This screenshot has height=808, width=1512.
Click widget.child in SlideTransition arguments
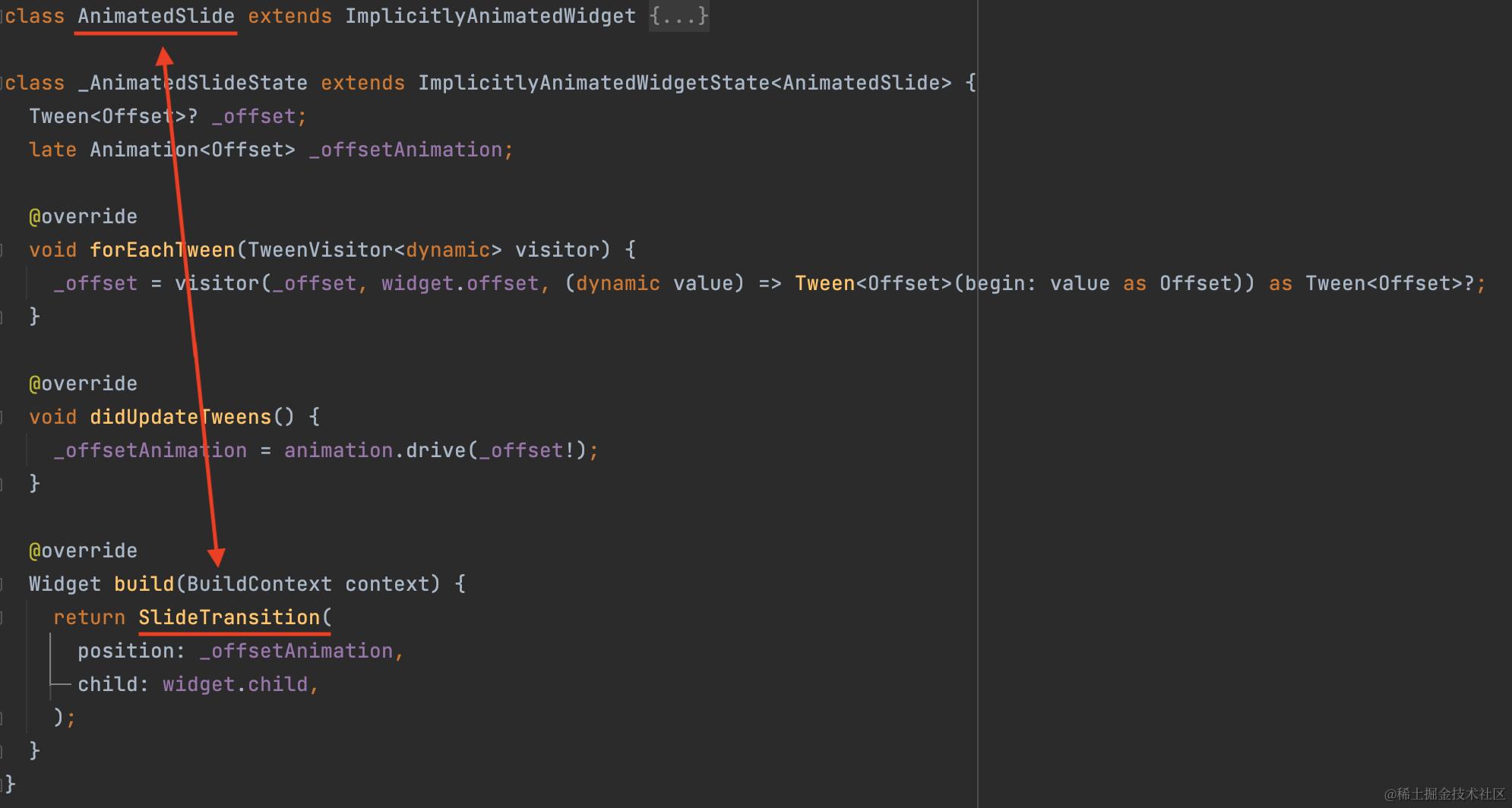point(235,684)
